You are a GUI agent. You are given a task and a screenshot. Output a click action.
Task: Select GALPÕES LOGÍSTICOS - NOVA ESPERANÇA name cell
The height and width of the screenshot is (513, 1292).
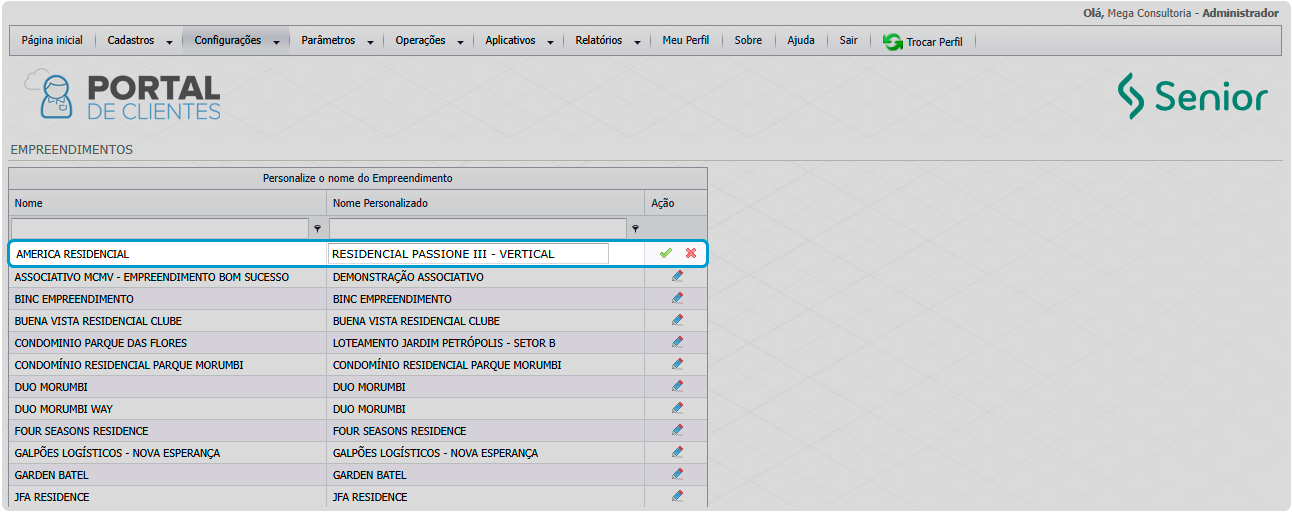[x=167, y=453]
